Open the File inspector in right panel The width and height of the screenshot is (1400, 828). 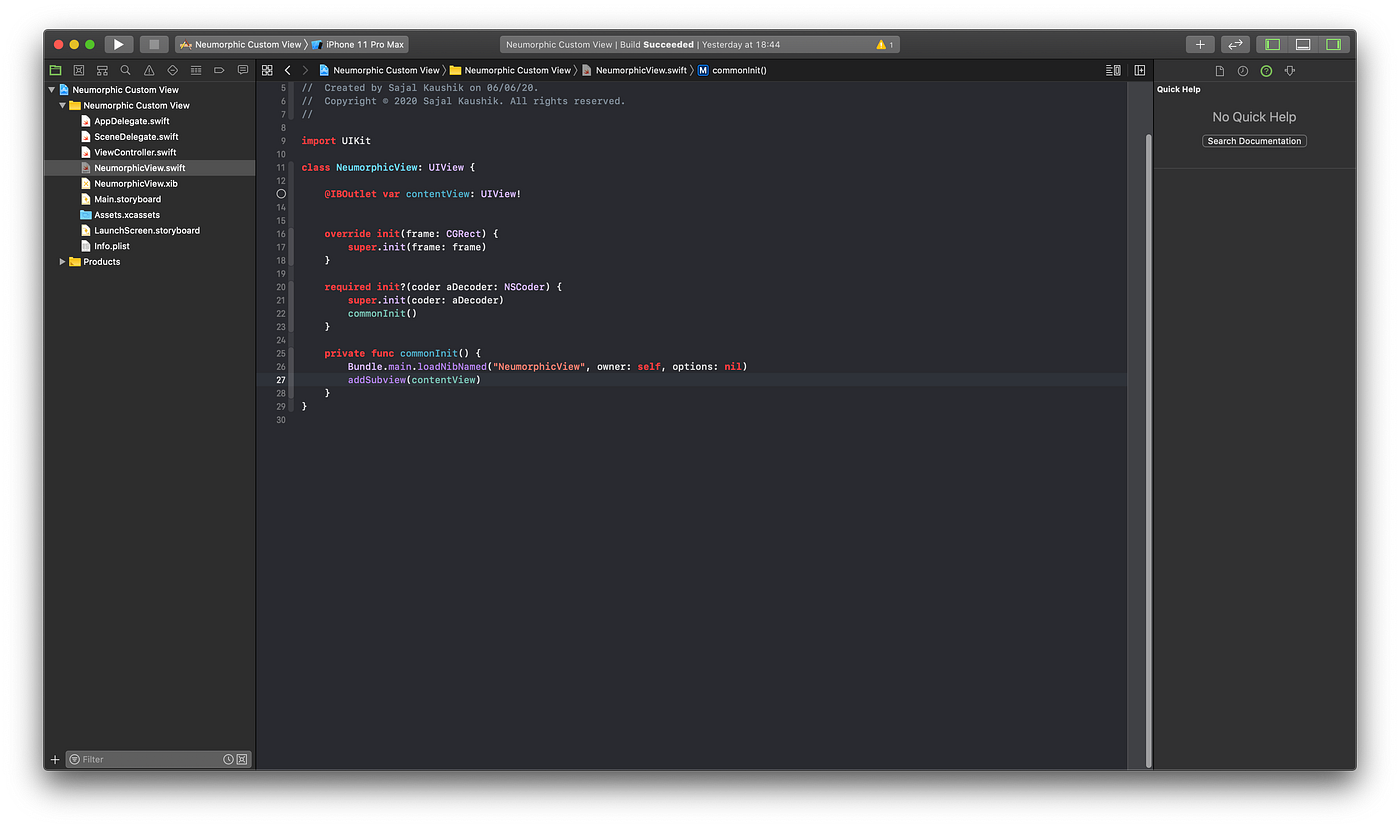1219,70
